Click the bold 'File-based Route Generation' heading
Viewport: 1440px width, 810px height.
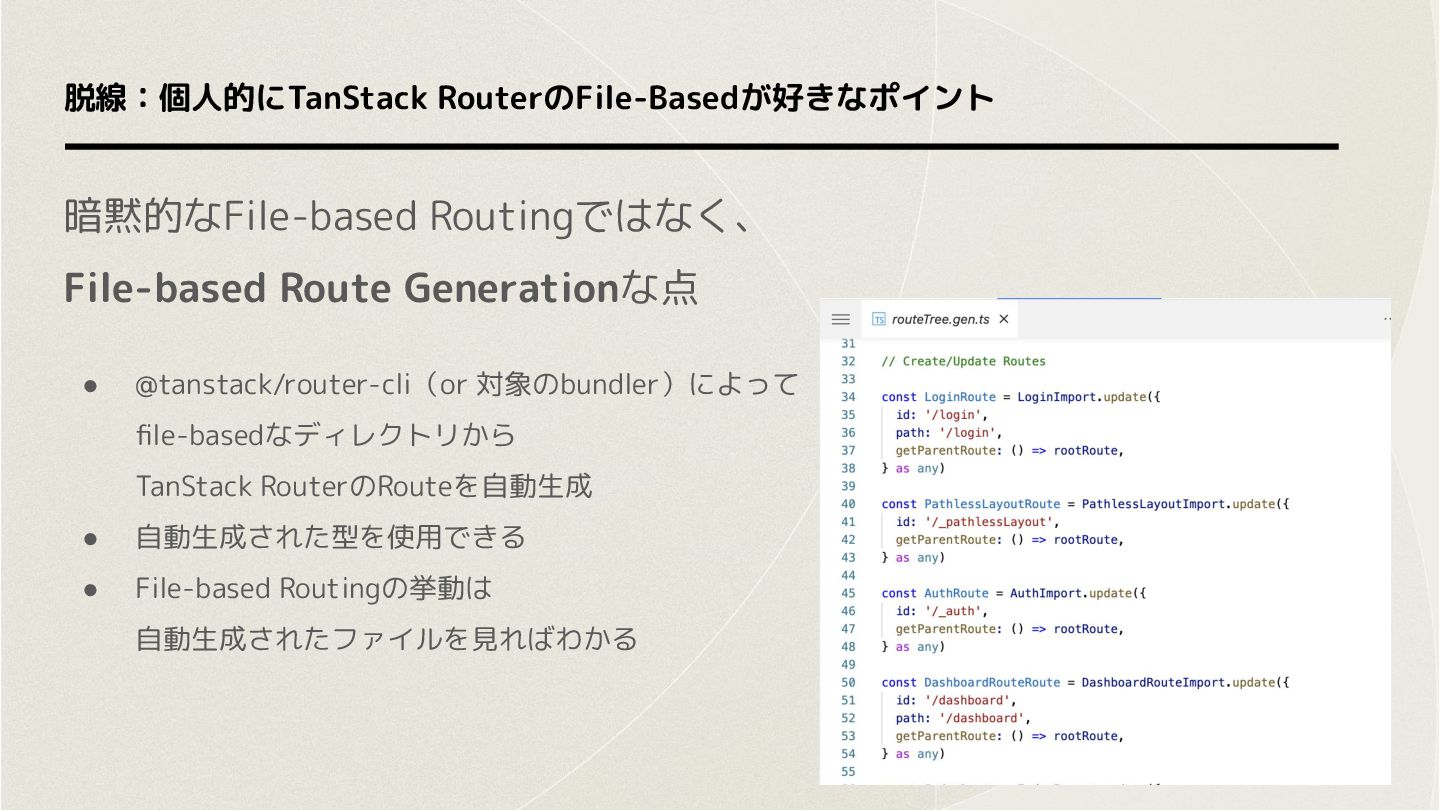(340, 288)
